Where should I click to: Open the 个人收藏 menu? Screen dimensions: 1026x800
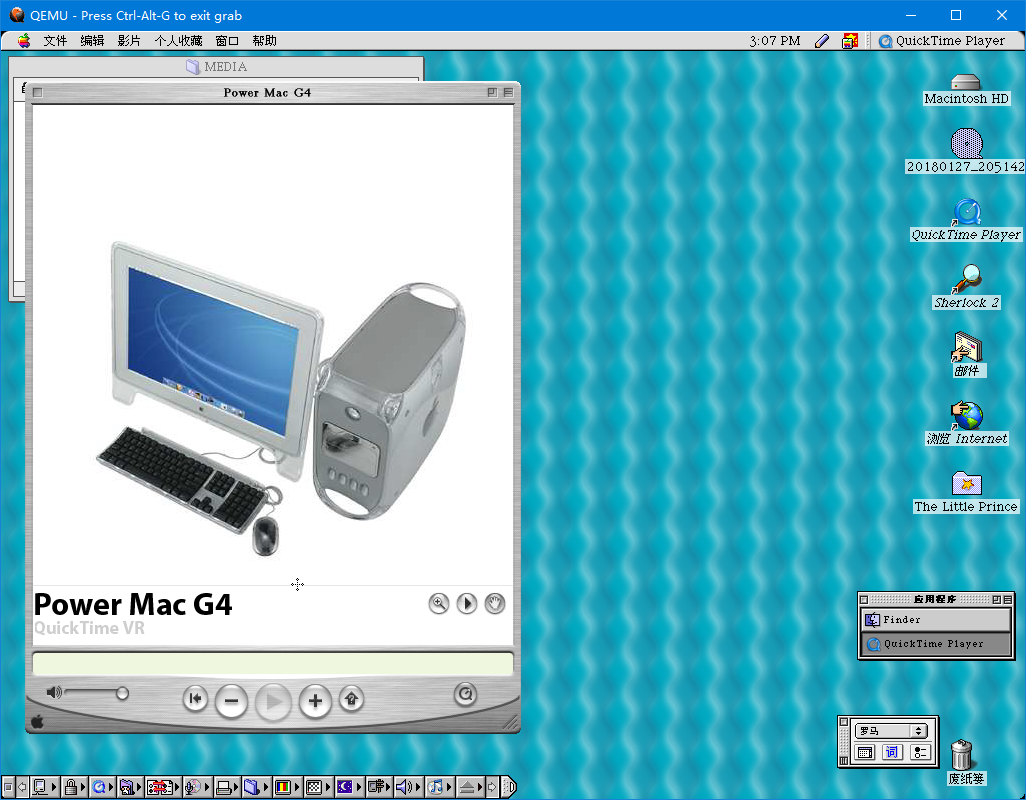coord(178,41)
